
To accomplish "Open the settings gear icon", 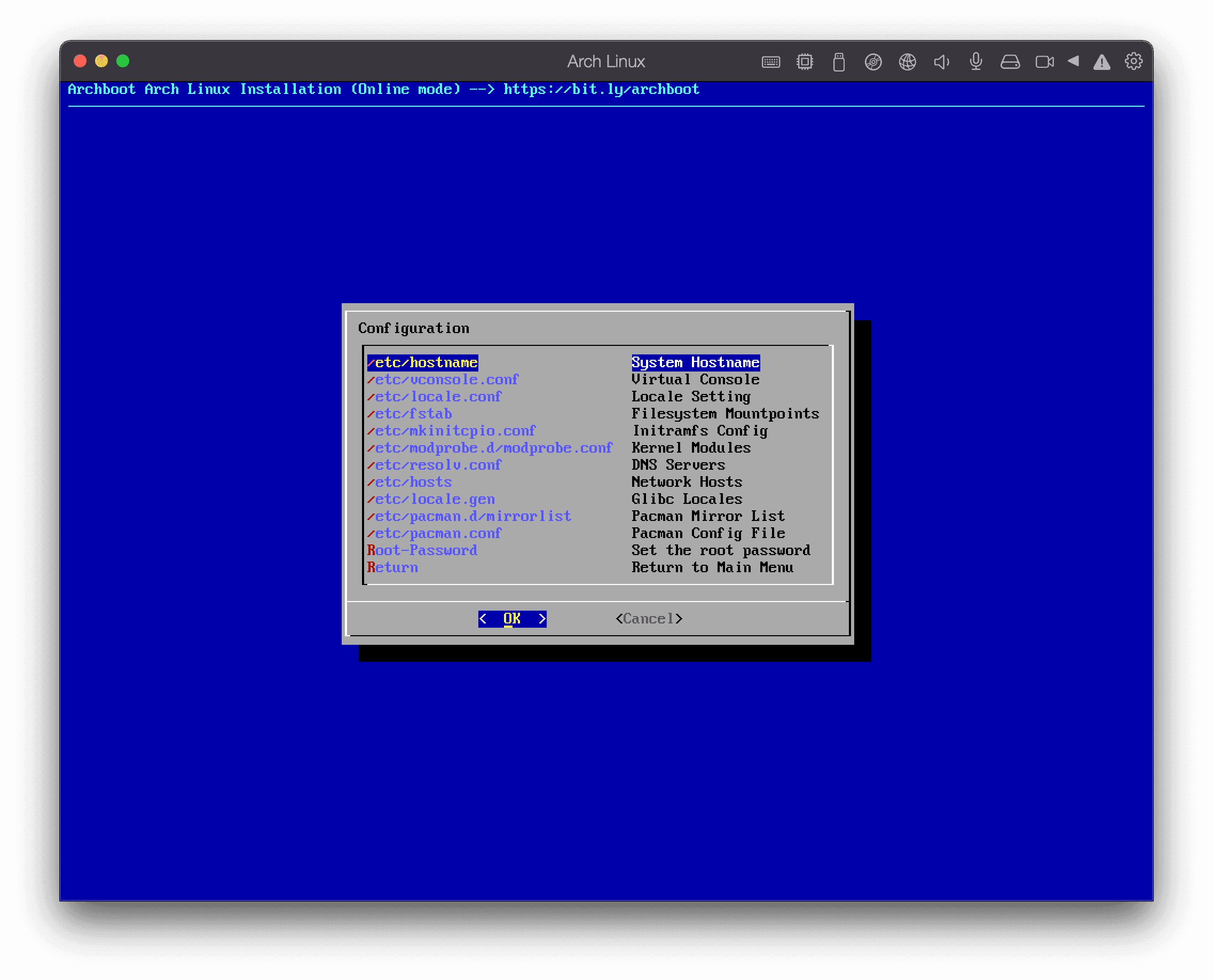I will click(x=1134, y=61).
